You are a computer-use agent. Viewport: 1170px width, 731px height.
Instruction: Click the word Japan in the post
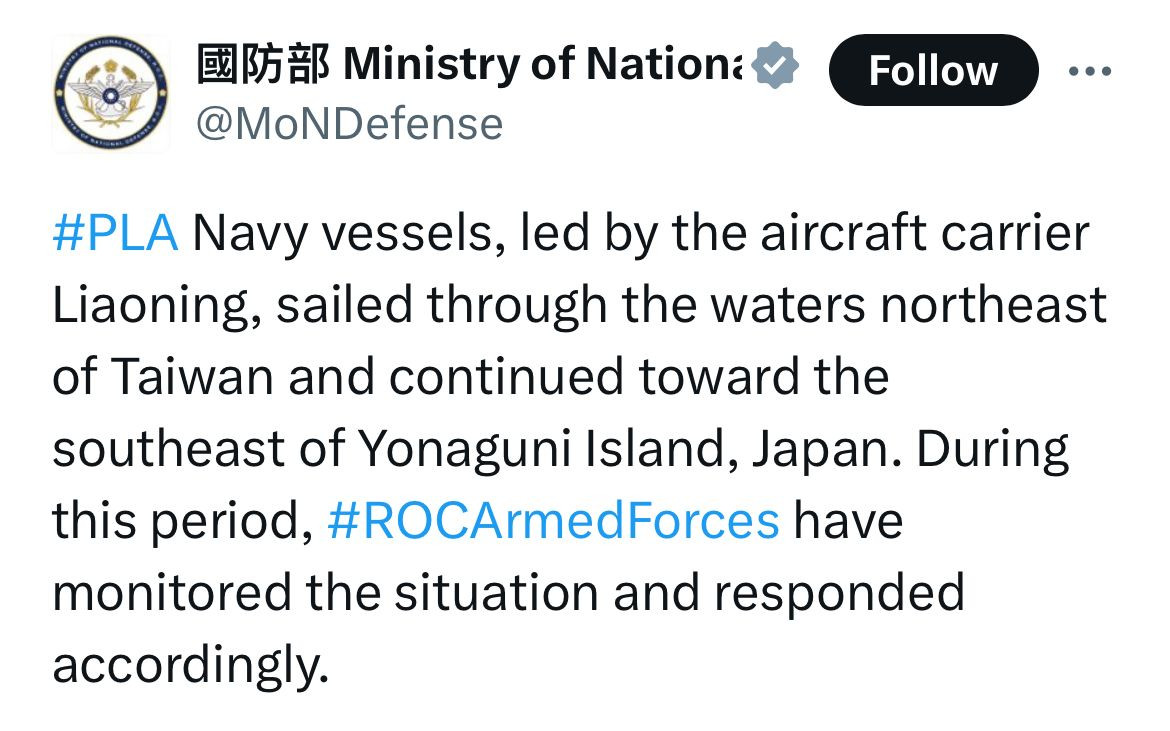coord(822,449)
